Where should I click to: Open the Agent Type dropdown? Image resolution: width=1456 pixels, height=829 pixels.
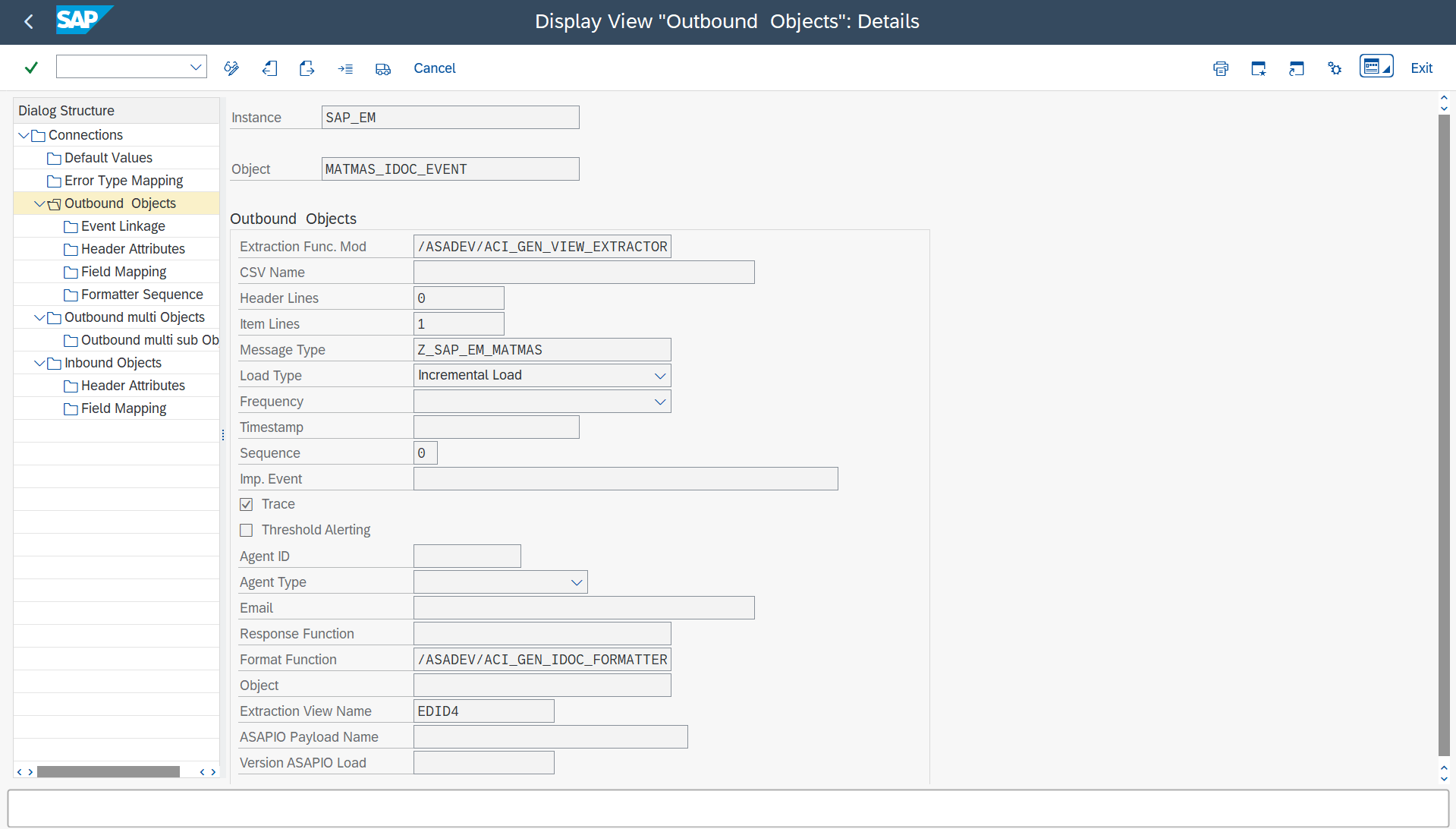[x=576, y=582]
